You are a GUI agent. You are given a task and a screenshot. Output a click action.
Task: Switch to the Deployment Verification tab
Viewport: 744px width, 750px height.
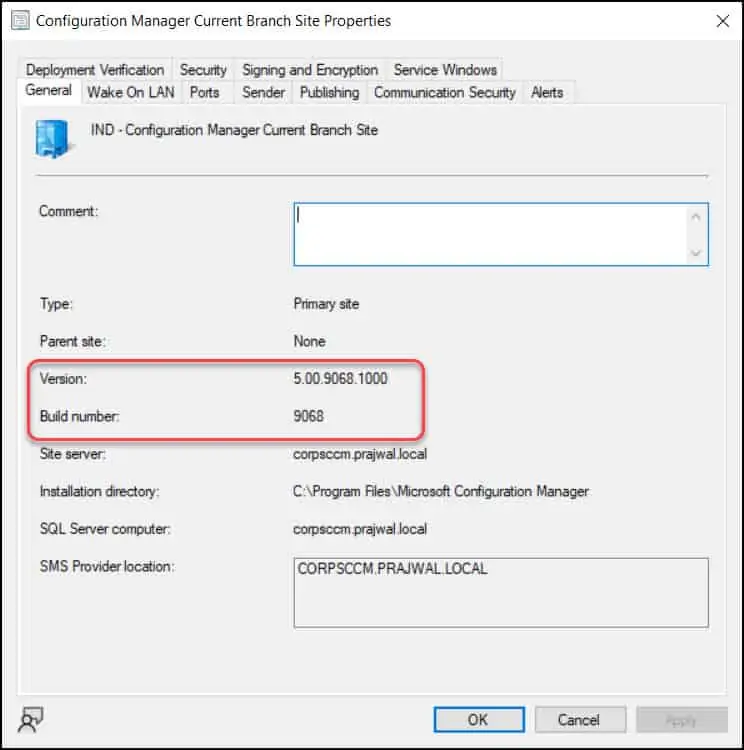tap(95, 70)
